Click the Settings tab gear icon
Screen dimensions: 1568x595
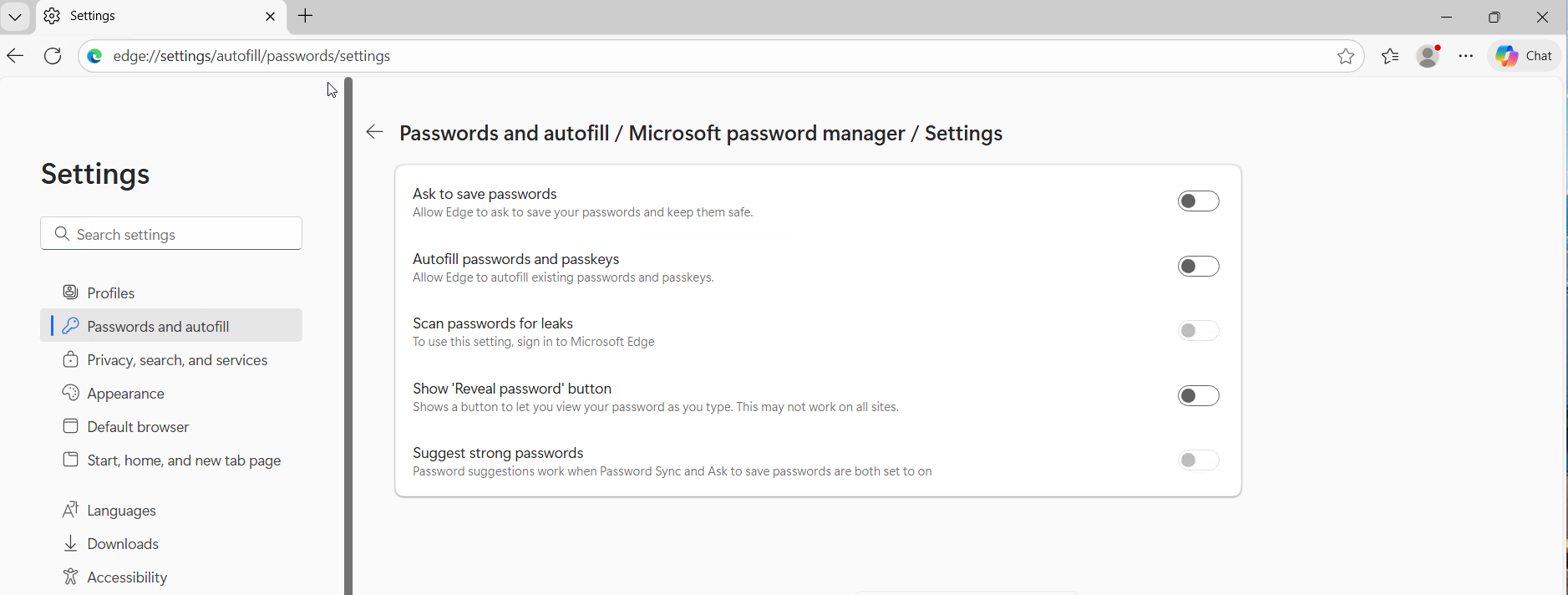click(x=53, y=16)
